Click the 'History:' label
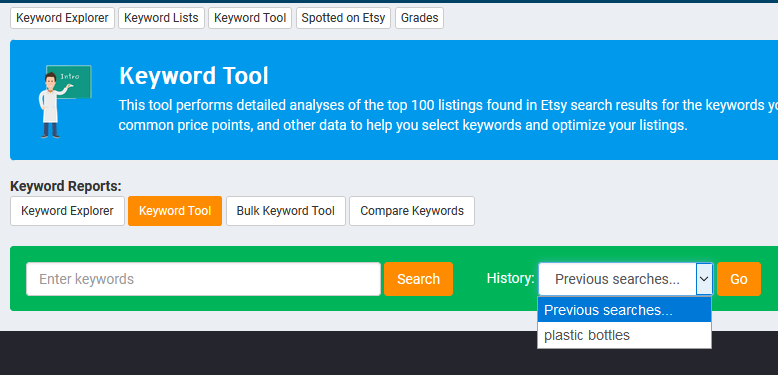The image size is (778, 375). point(511,278)
